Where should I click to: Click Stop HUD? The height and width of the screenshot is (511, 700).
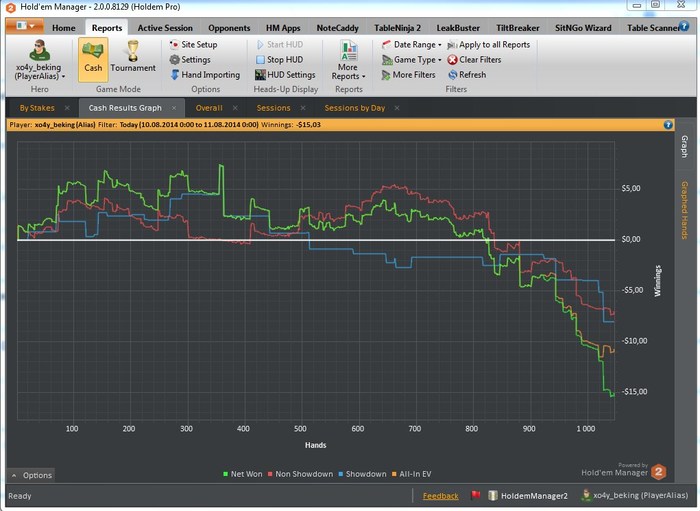point(279,59)
